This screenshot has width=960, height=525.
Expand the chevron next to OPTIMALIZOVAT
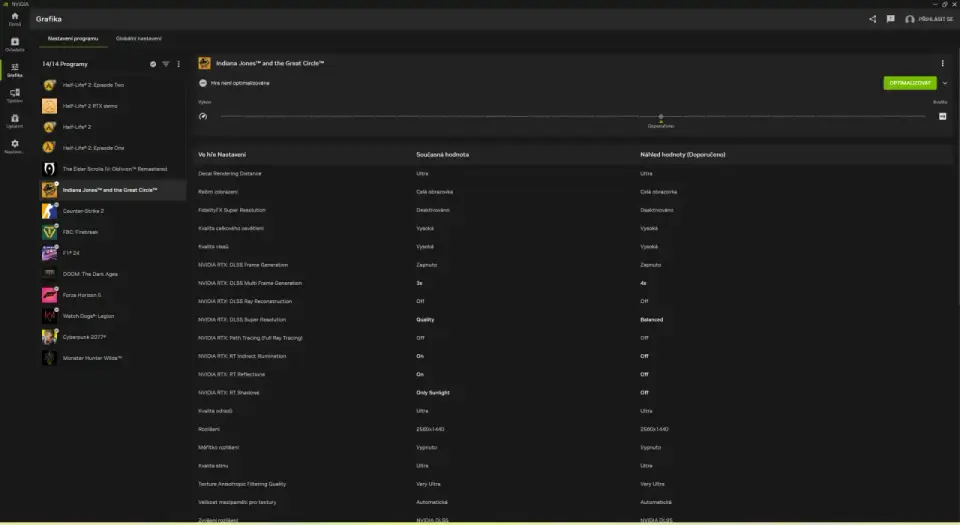coord(945,83)
